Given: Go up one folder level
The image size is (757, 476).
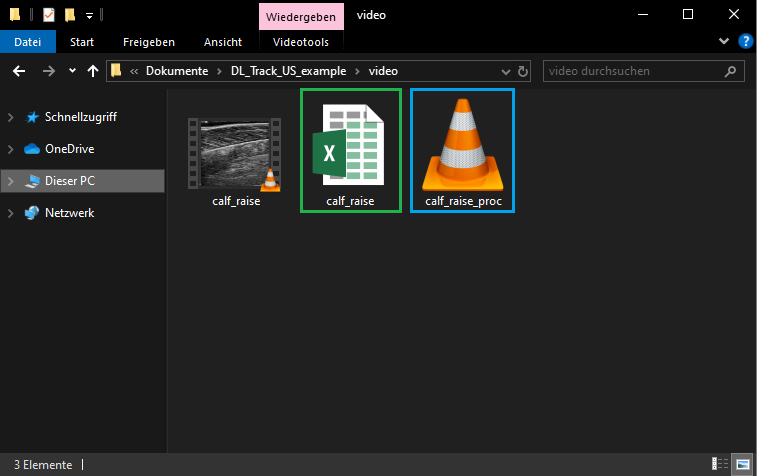Looking at the screenshot, I should [x=93, y=71].
